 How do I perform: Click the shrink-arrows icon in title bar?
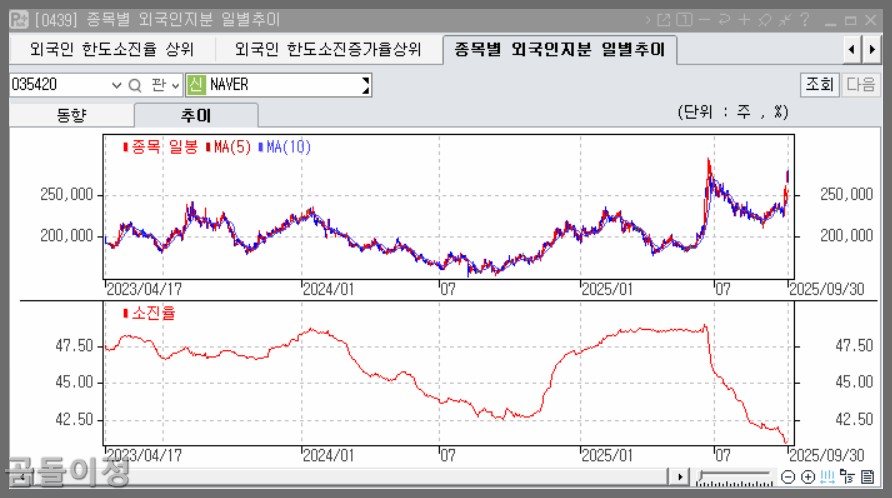tap(785, 20)
